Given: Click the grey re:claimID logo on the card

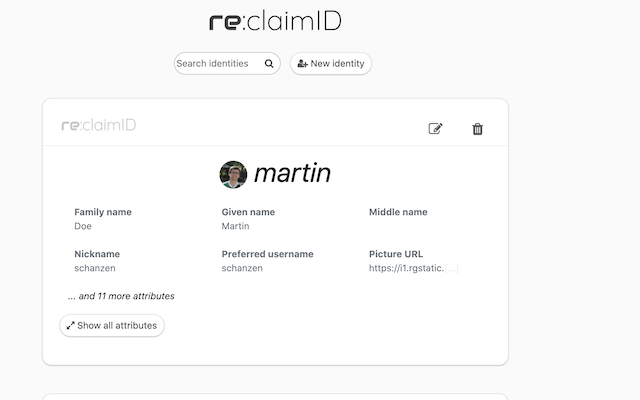Looking at the screenshot, I should (99, 126).
